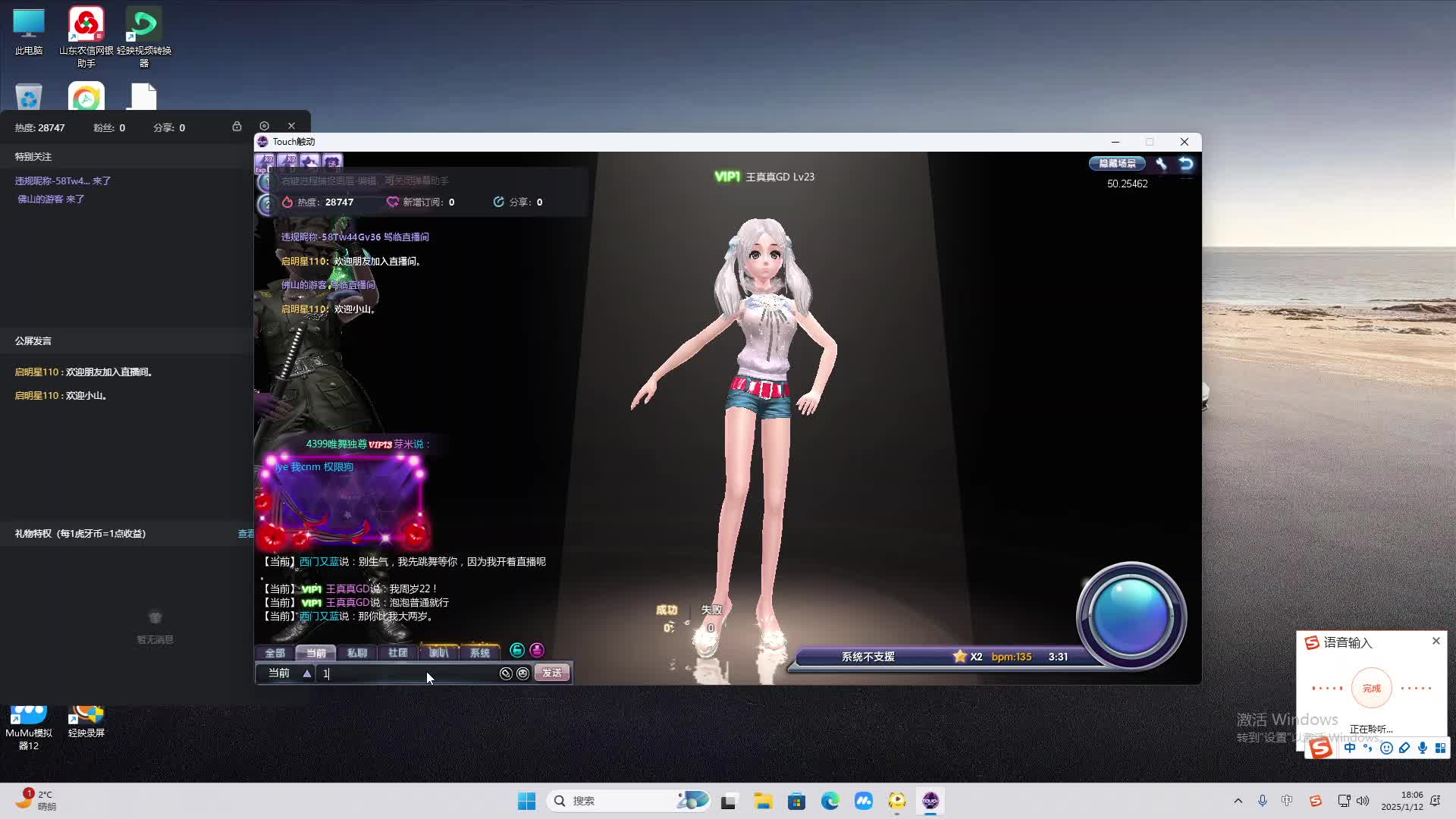Click the pink stamp icon above chat
The height and width of the screenshot is (819, 1456).
tap(537, 650)
